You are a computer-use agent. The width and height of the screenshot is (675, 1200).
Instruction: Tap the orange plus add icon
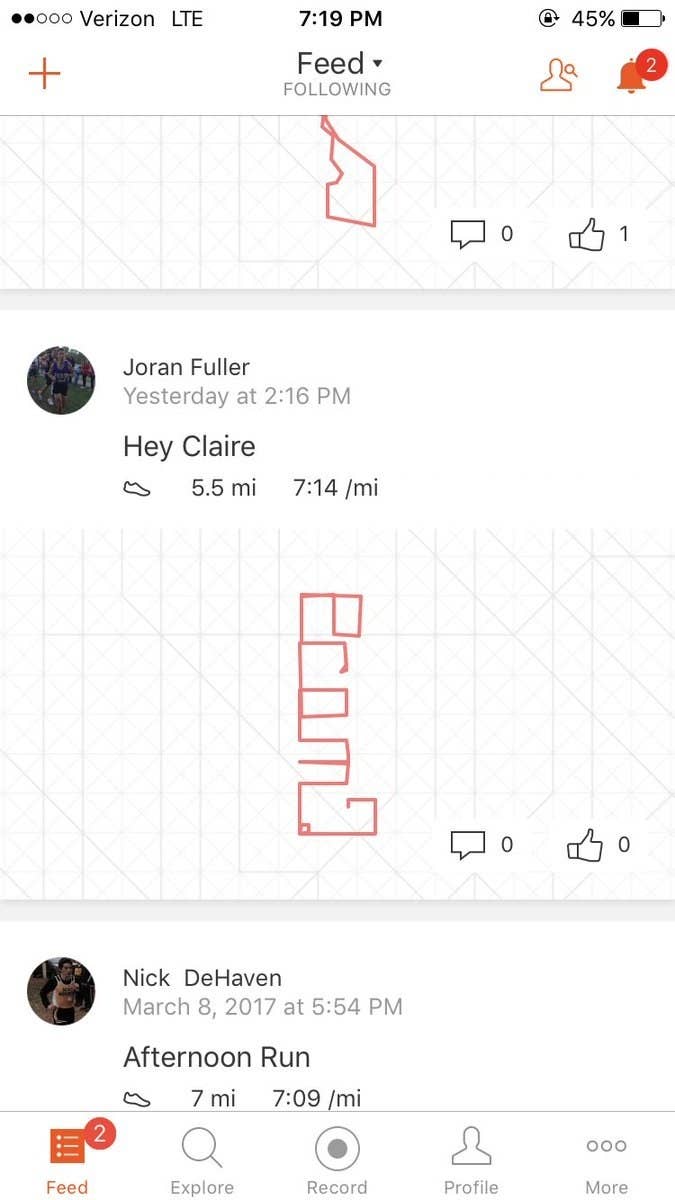[44, 74]
